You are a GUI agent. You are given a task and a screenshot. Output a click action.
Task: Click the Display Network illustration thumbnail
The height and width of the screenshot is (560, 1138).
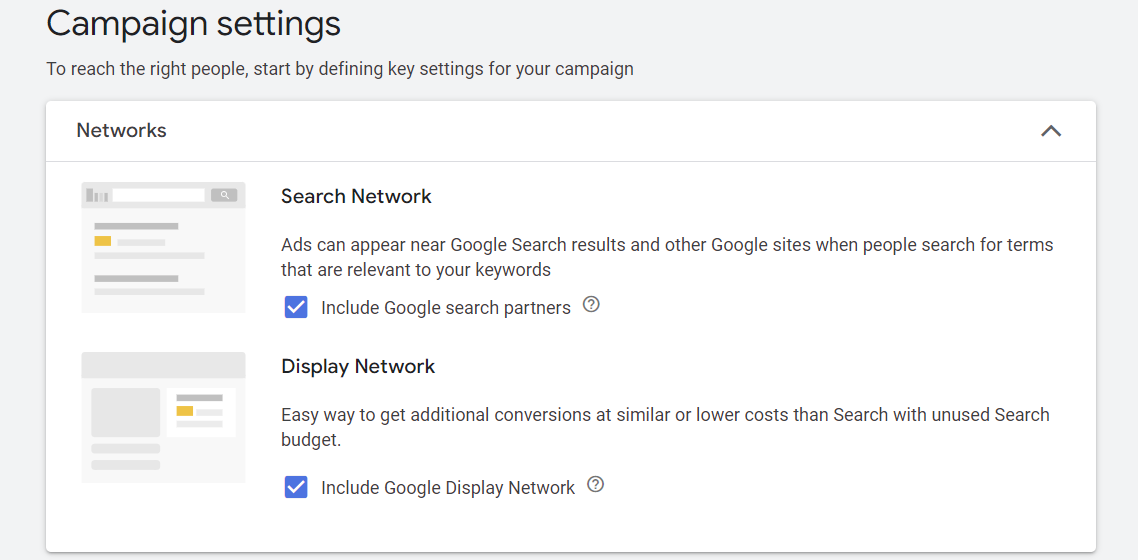pos(163,417)
